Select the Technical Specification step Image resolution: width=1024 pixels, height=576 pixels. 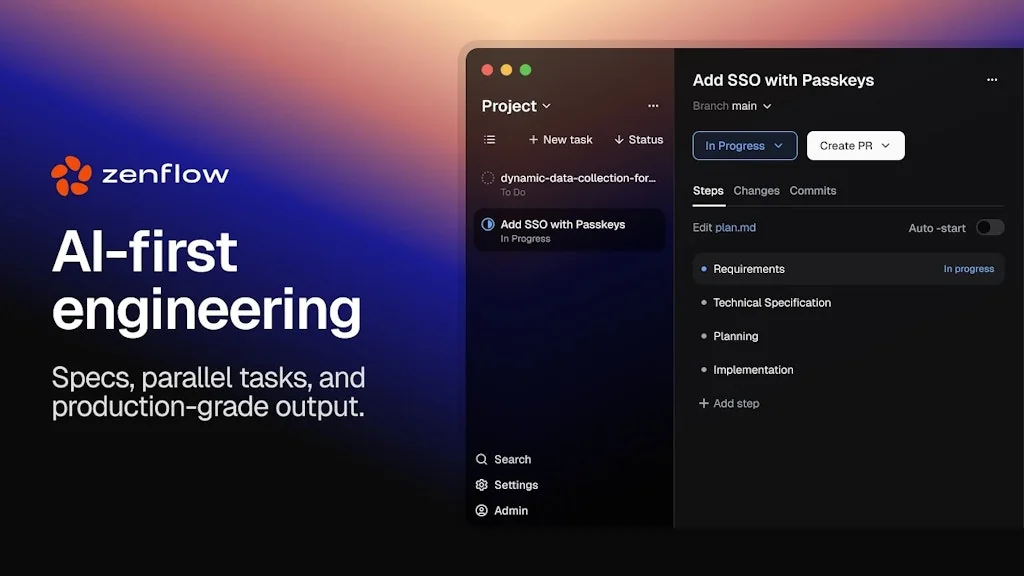[x=771, y=303]
